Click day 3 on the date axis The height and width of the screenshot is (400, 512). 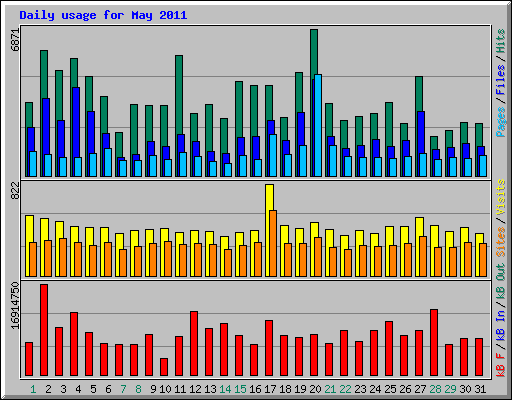point(63,389)
